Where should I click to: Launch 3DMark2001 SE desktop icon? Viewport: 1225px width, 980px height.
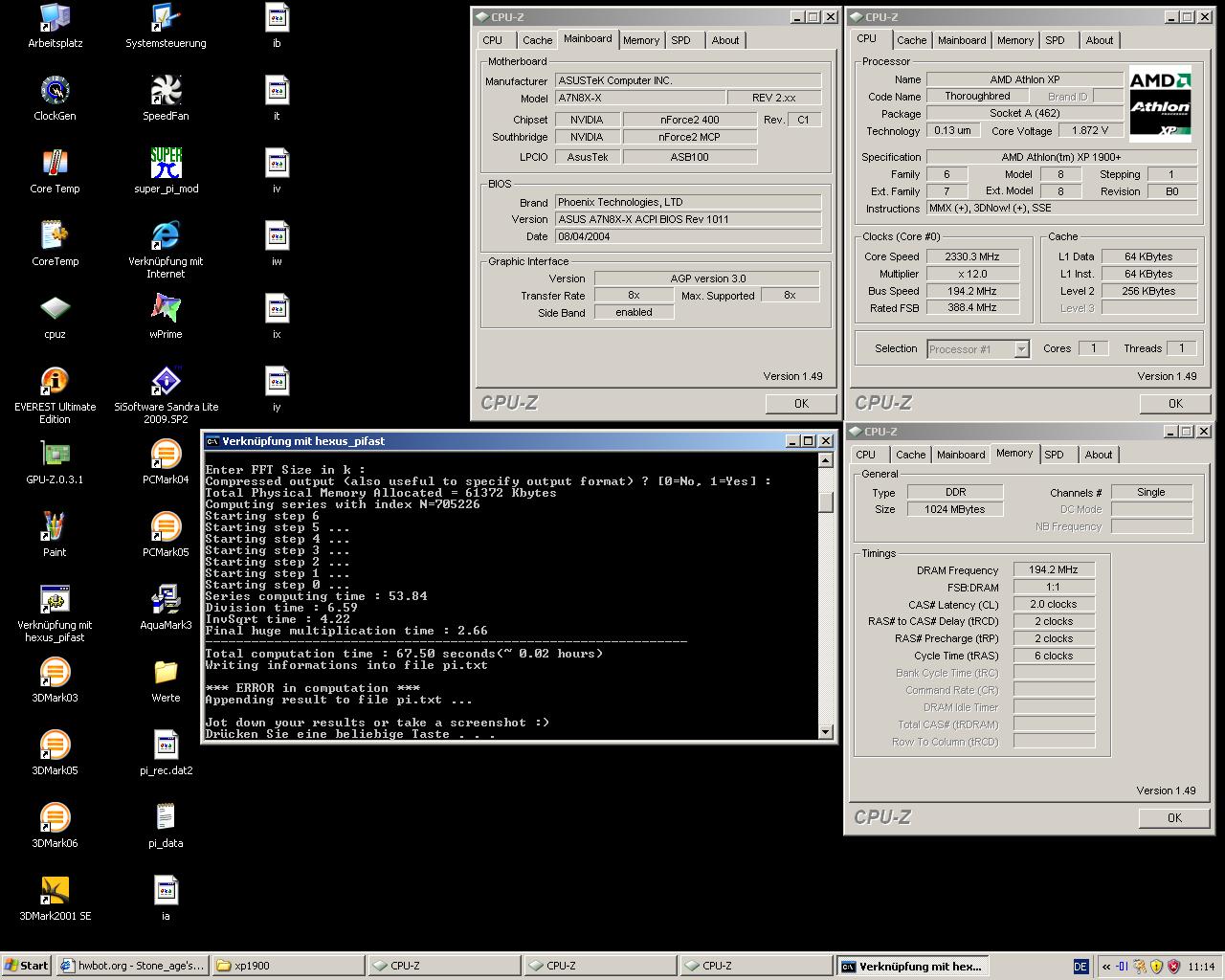pos(55,899)
